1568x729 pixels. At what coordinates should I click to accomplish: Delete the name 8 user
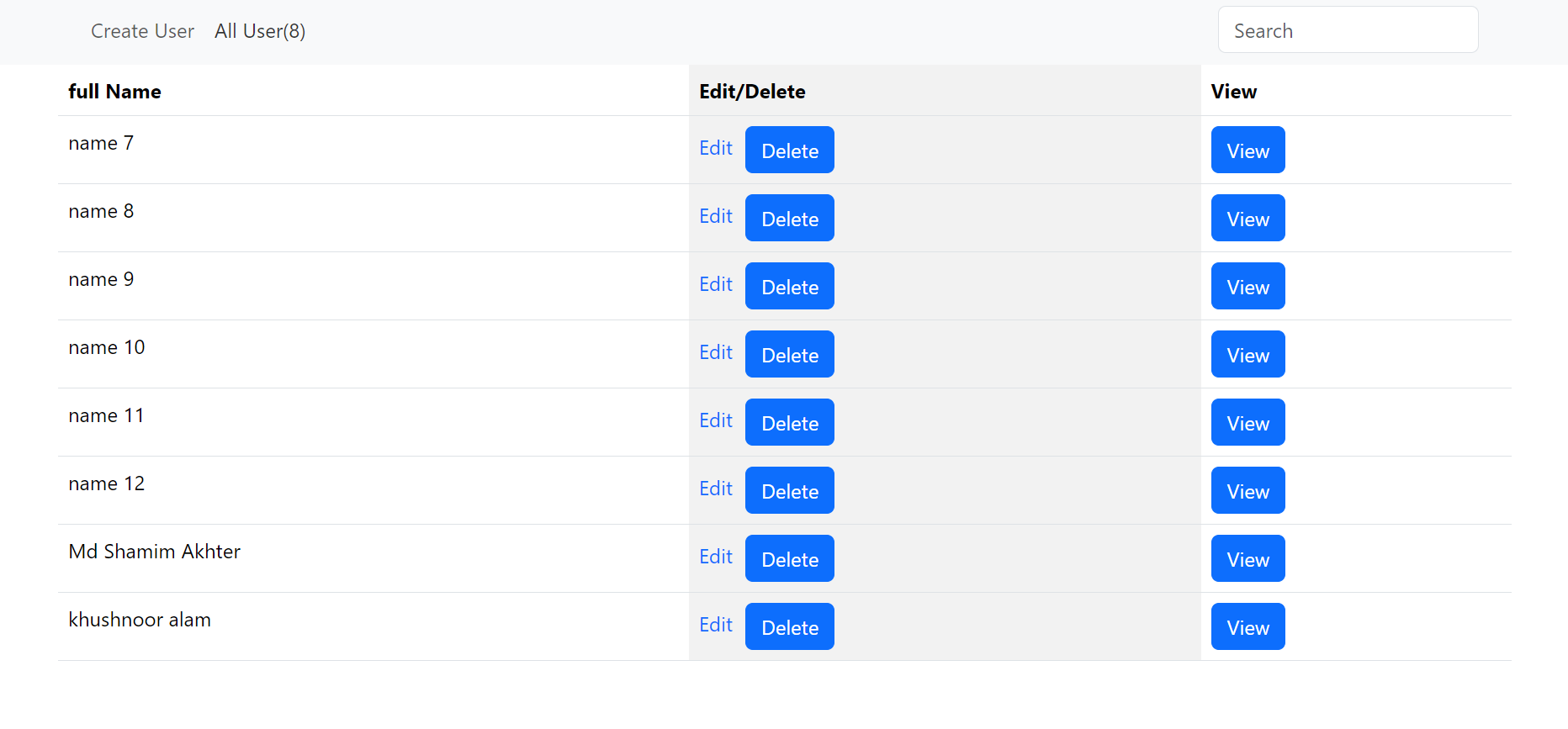coord(789,219)
